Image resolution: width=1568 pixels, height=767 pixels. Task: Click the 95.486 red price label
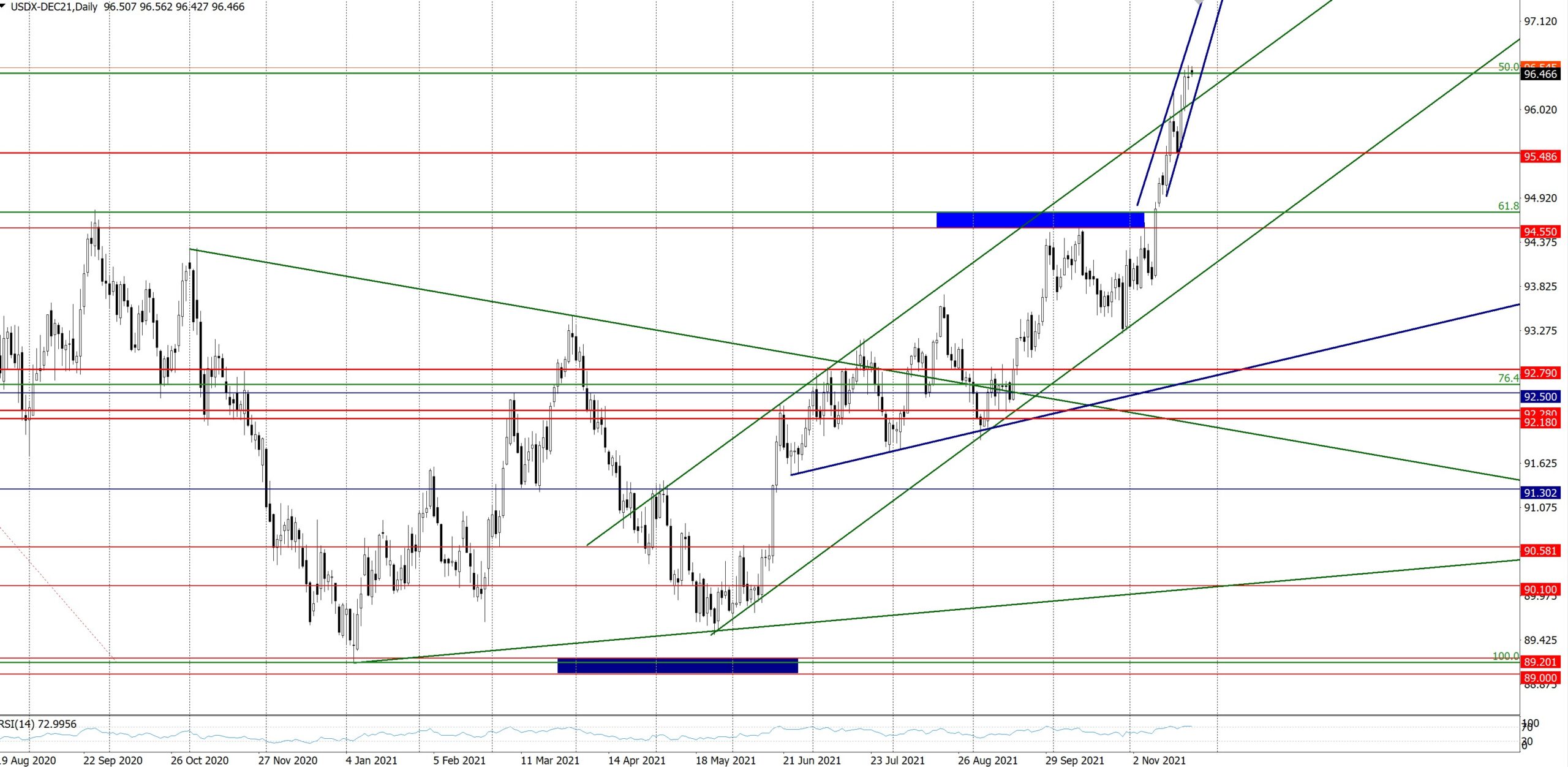click(x=1540, y=157)
